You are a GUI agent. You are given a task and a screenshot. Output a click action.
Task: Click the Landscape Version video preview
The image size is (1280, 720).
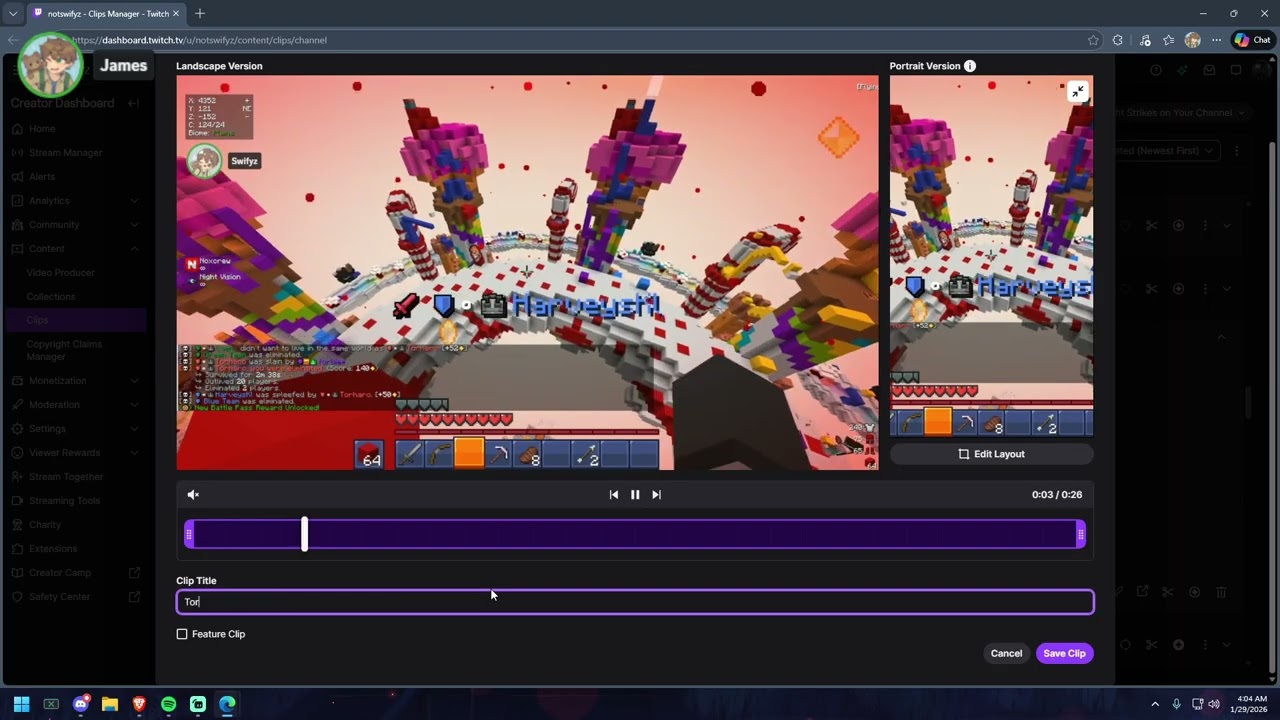(528, 273)
